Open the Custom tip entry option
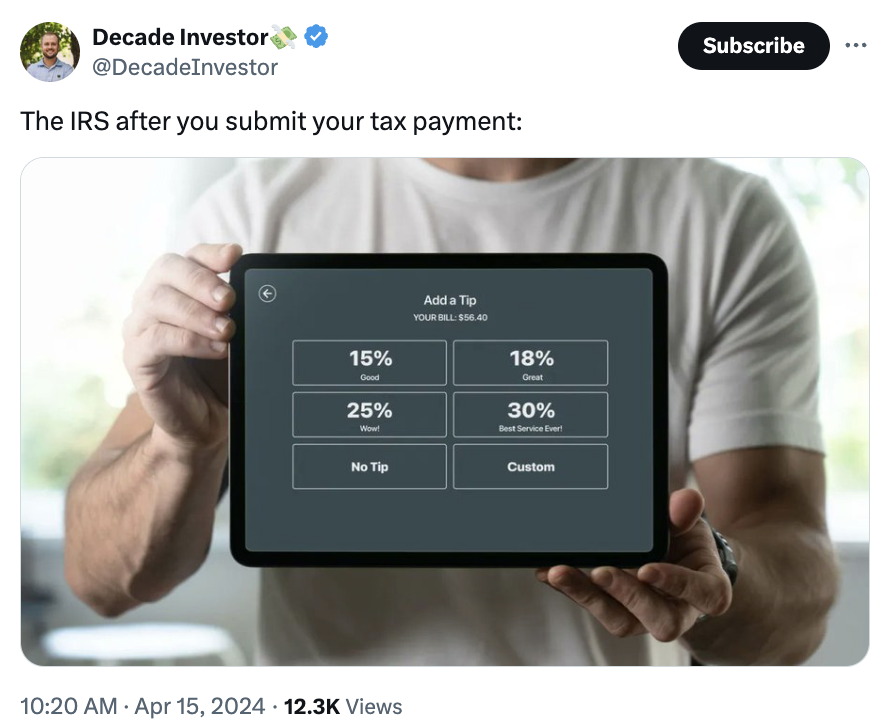The width and height of the screenshot is (887, 728). click(x=530, y=466)
